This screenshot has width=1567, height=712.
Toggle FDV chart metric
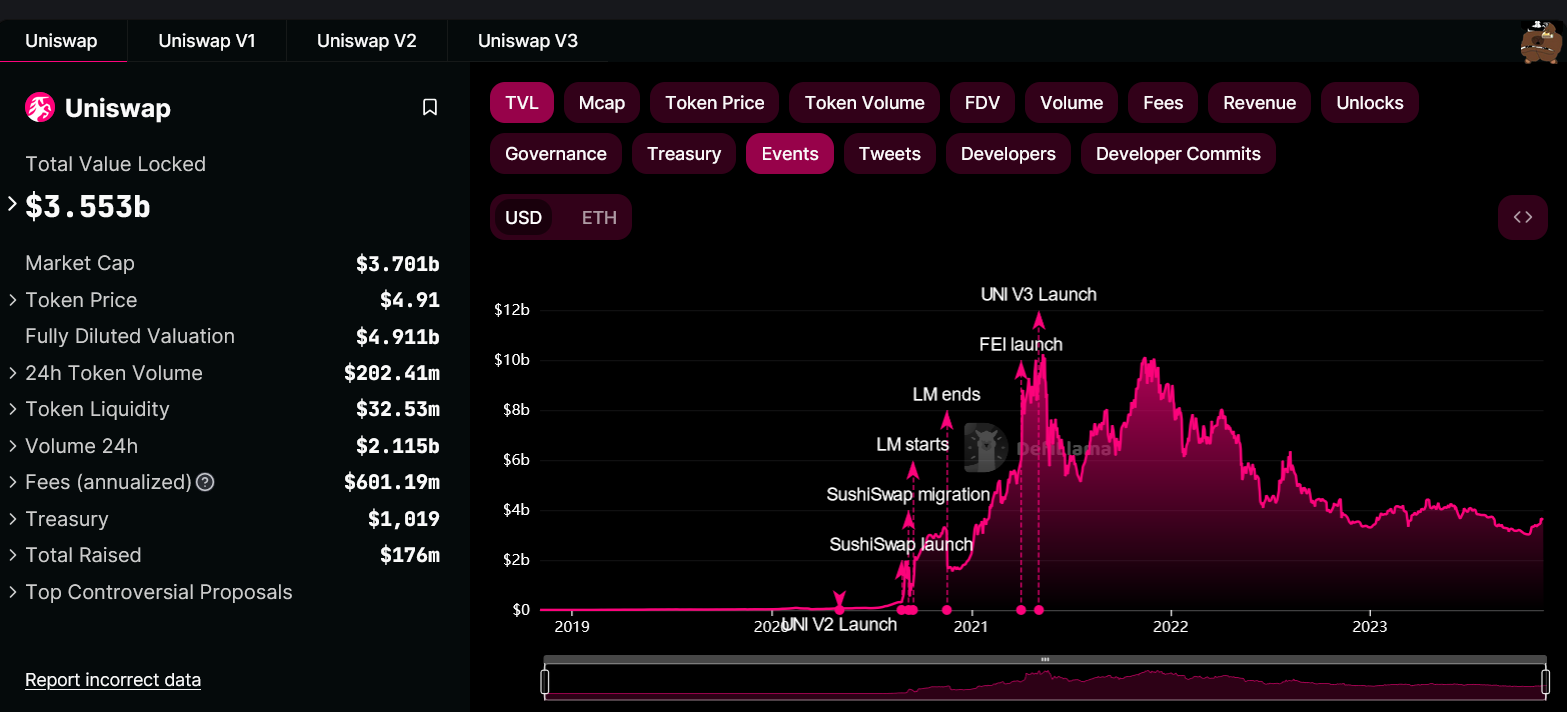(982, 103)
